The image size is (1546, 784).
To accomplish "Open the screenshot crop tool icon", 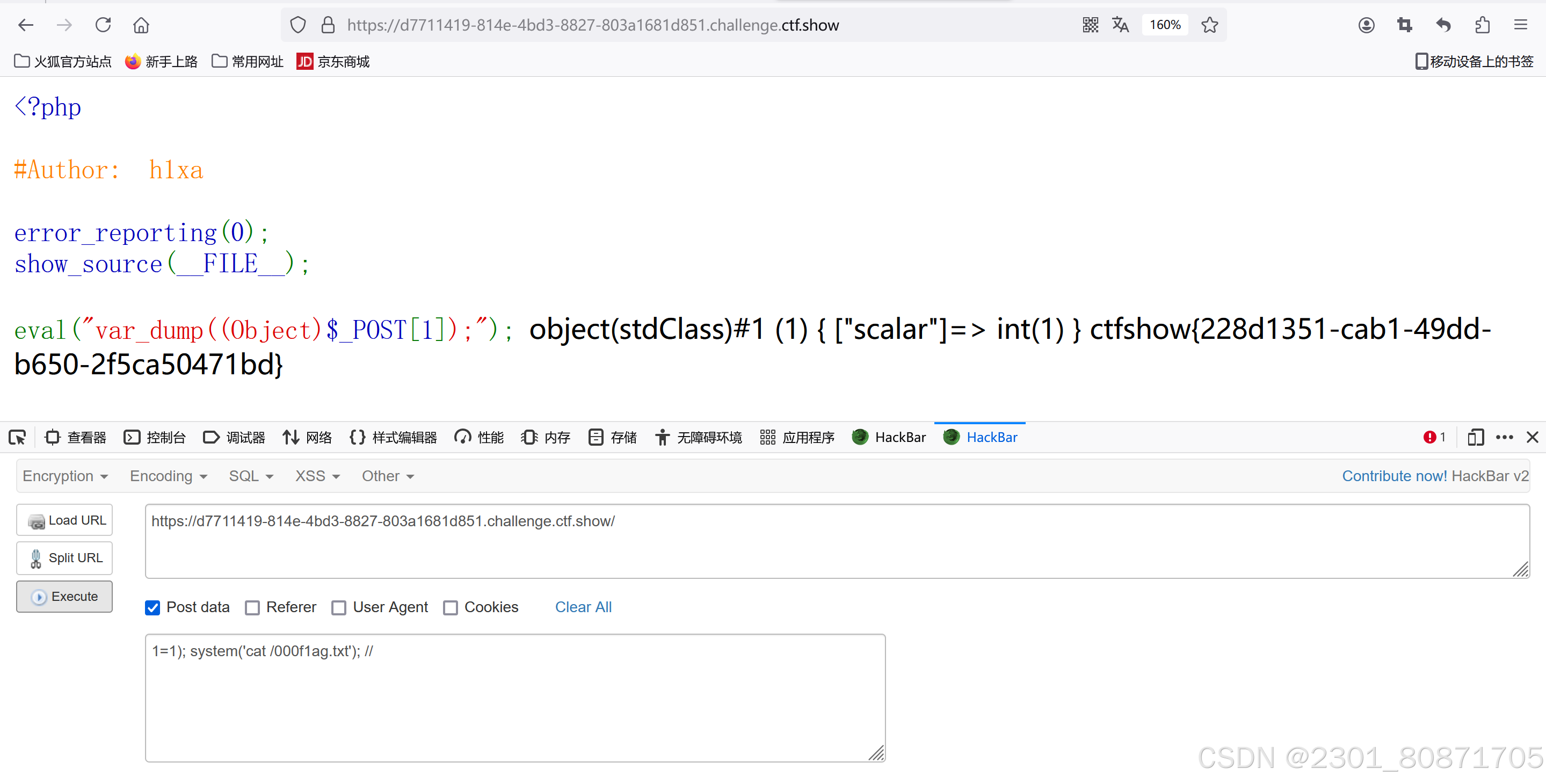I will [1404, 25].
